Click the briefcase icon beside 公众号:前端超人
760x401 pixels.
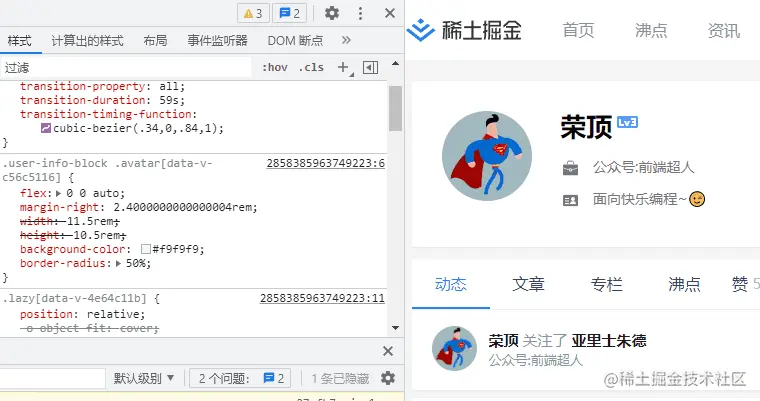(x=570, y=168)
